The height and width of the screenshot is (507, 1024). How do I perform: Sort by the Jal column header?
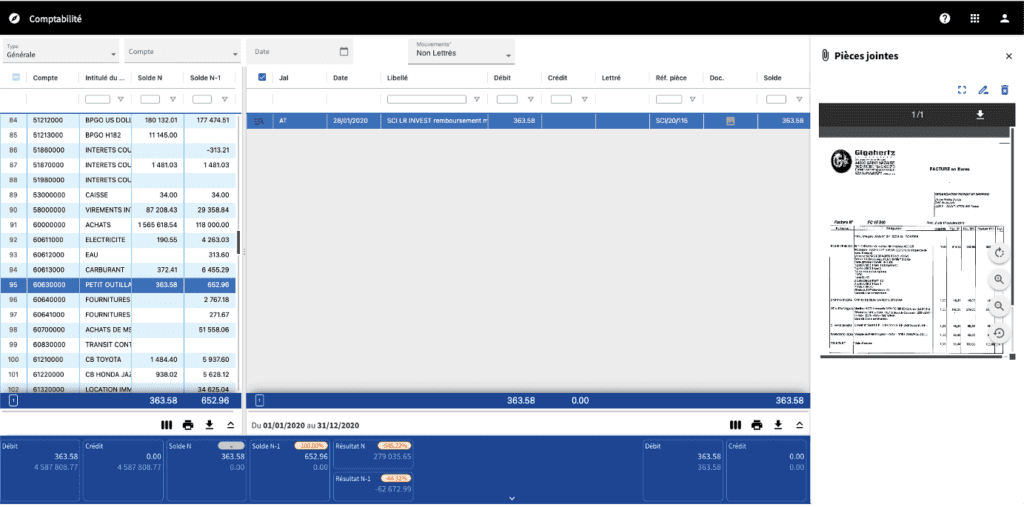click(x=283, y=78)
